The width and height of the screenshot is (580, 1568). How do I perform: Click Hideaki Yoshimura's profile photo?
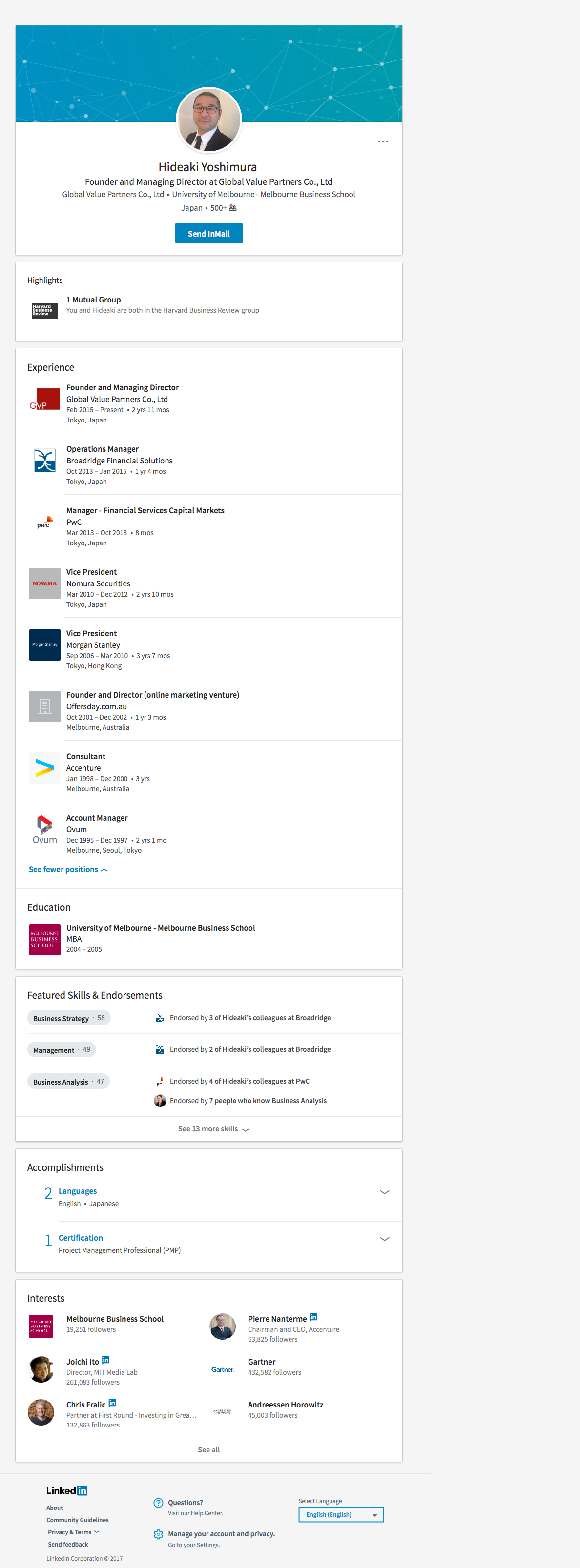208,121
